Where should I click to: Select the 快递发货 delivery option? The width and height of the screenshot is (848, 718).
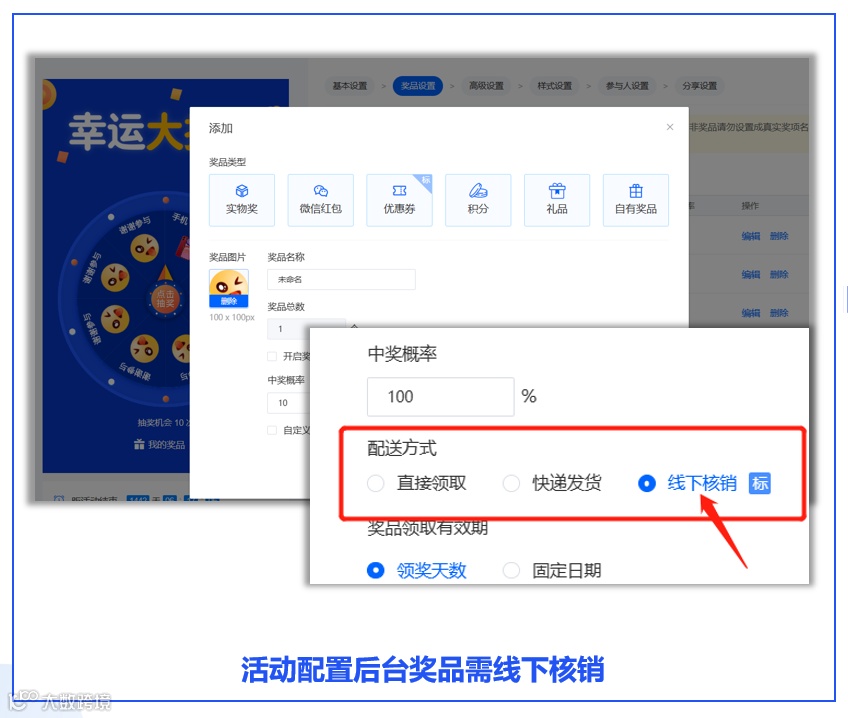[x=552, y=483]
